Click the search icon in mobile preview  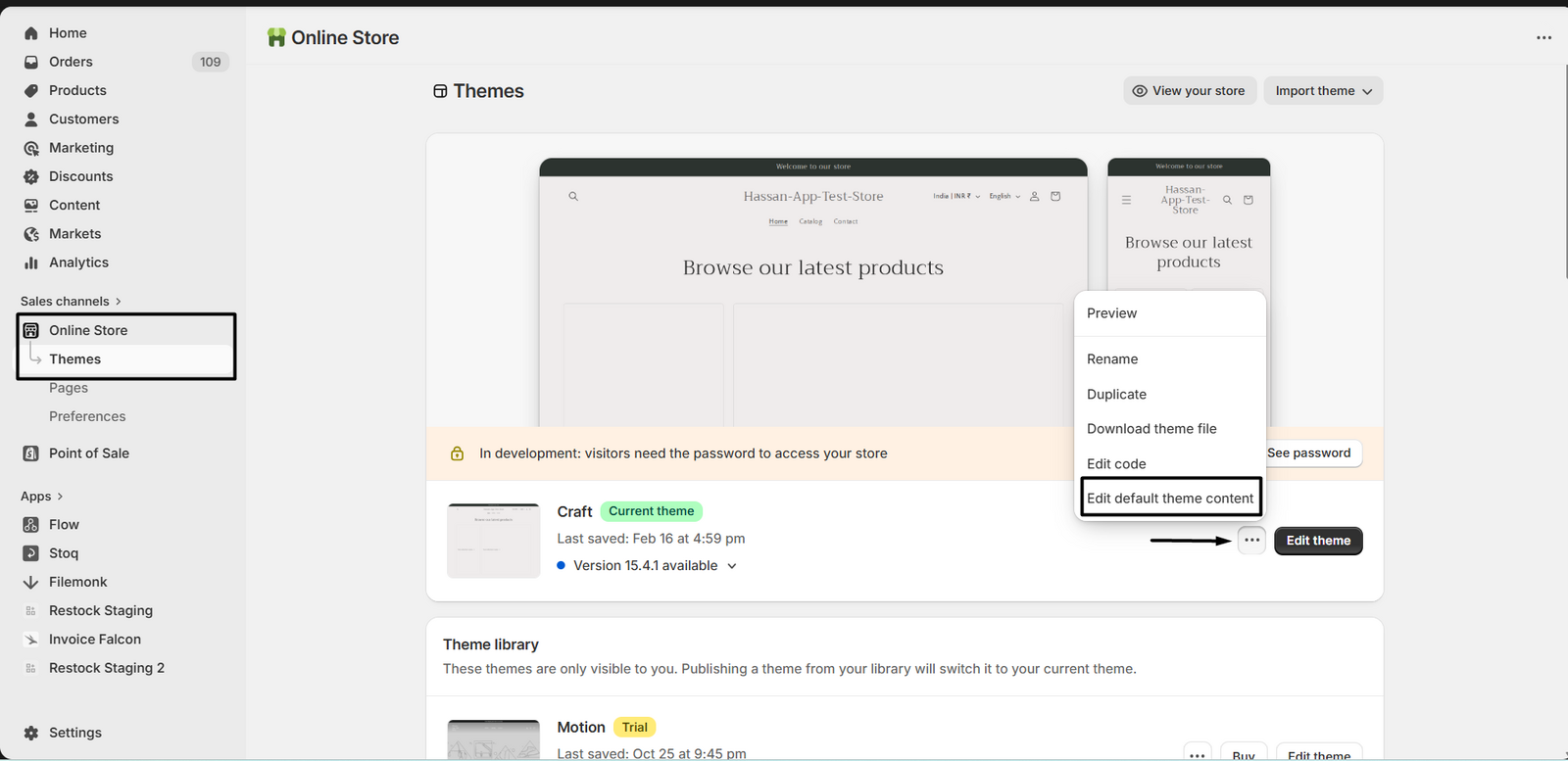click(x=1227, y=200)
